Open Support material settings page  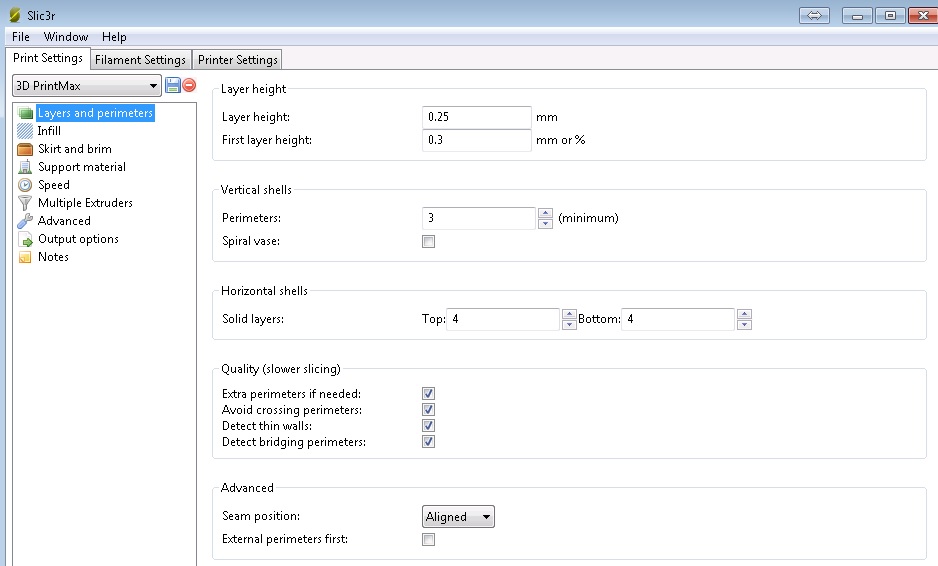click(x=81, y=167)
